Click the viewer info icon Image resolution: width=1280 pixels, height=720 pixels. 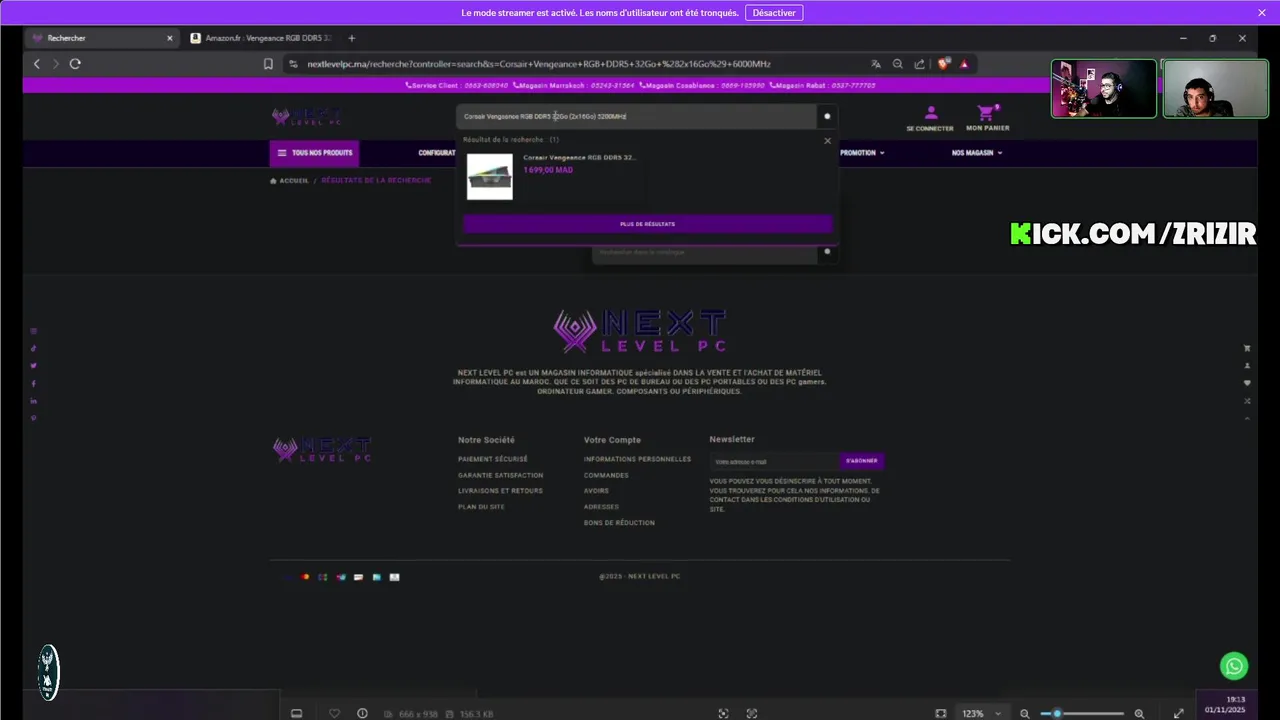coord(362,713)
